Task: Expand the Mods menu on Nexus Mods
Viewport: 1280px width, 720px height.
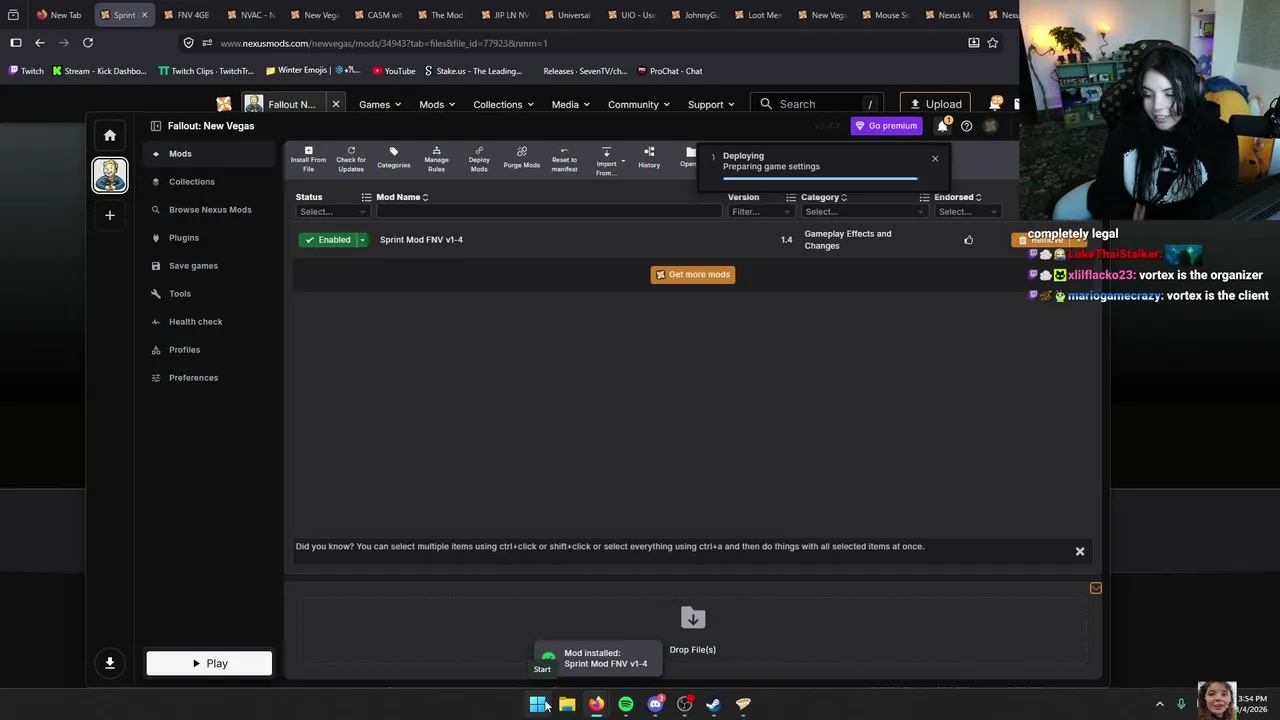Action: (437, 104)
